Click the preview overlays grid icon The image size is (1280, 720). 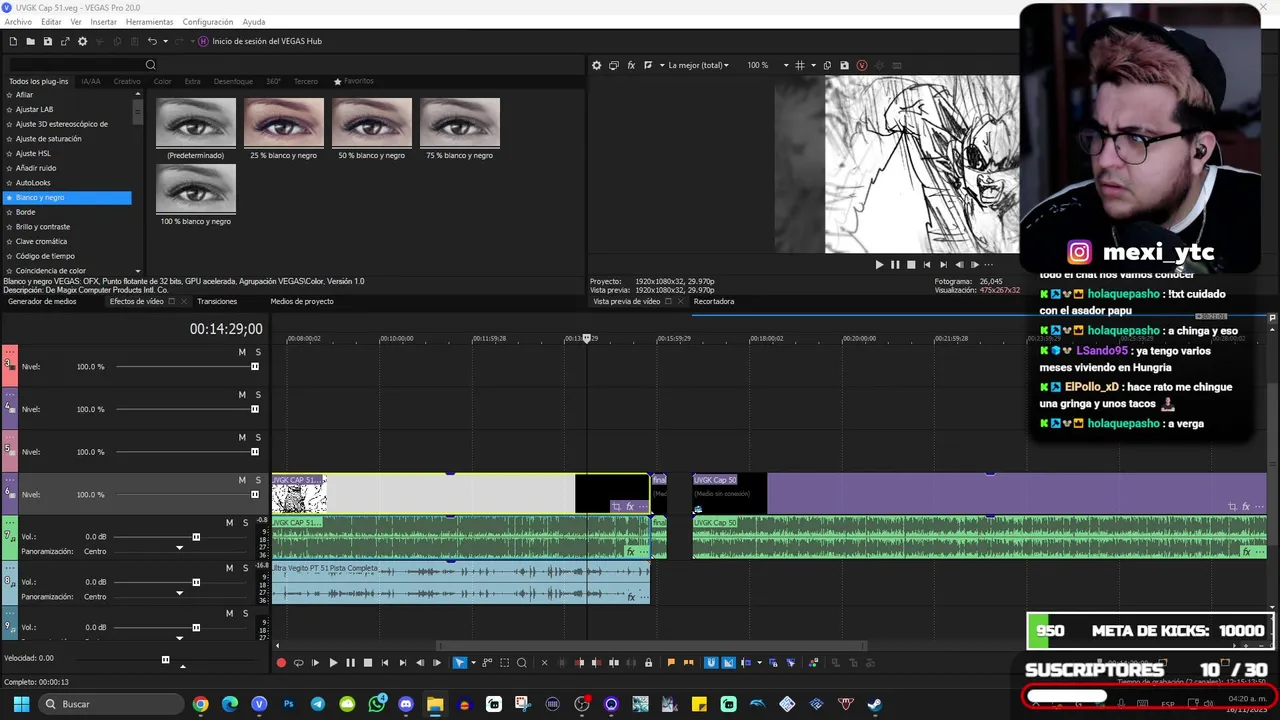click(799, 65)
